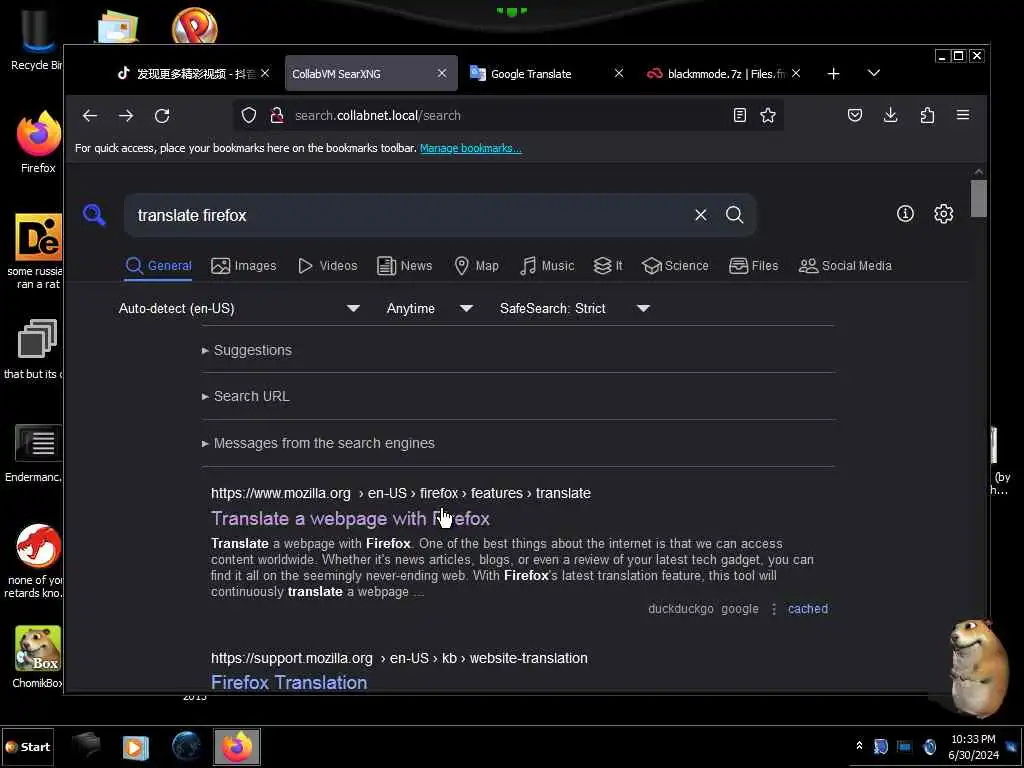Viewport: 1024px width, 768px height.
Task: Select the It search category
Action: point(608,266)
